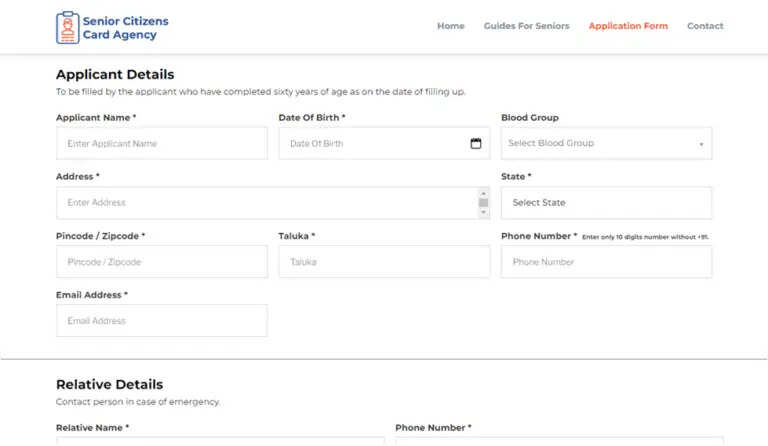Expand the Select Blood Group dropdown

[606, 143]
